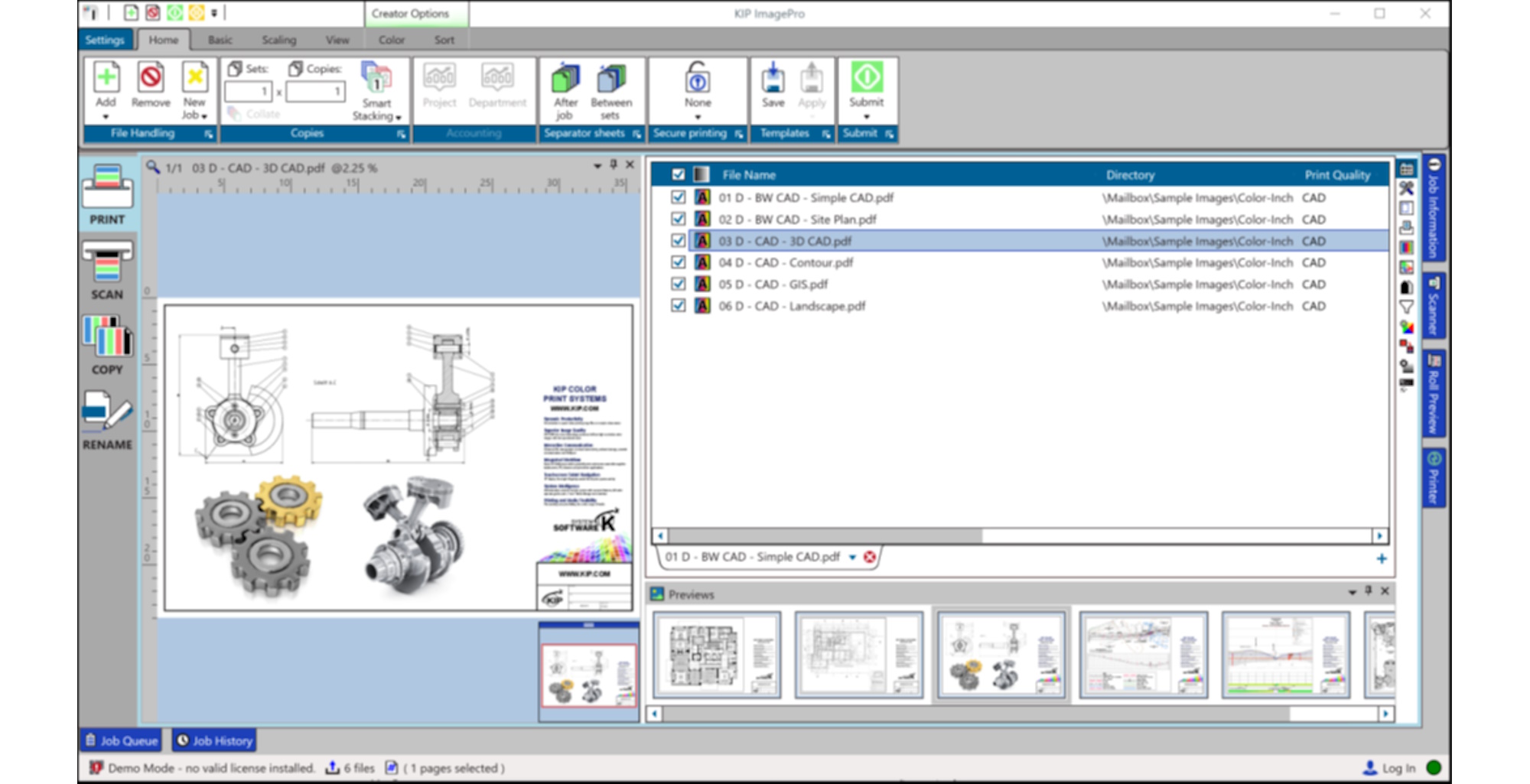Open the Printer side panel
Image resolution: width=1530 pixels, height=784 pixels.
point(1434,478)
